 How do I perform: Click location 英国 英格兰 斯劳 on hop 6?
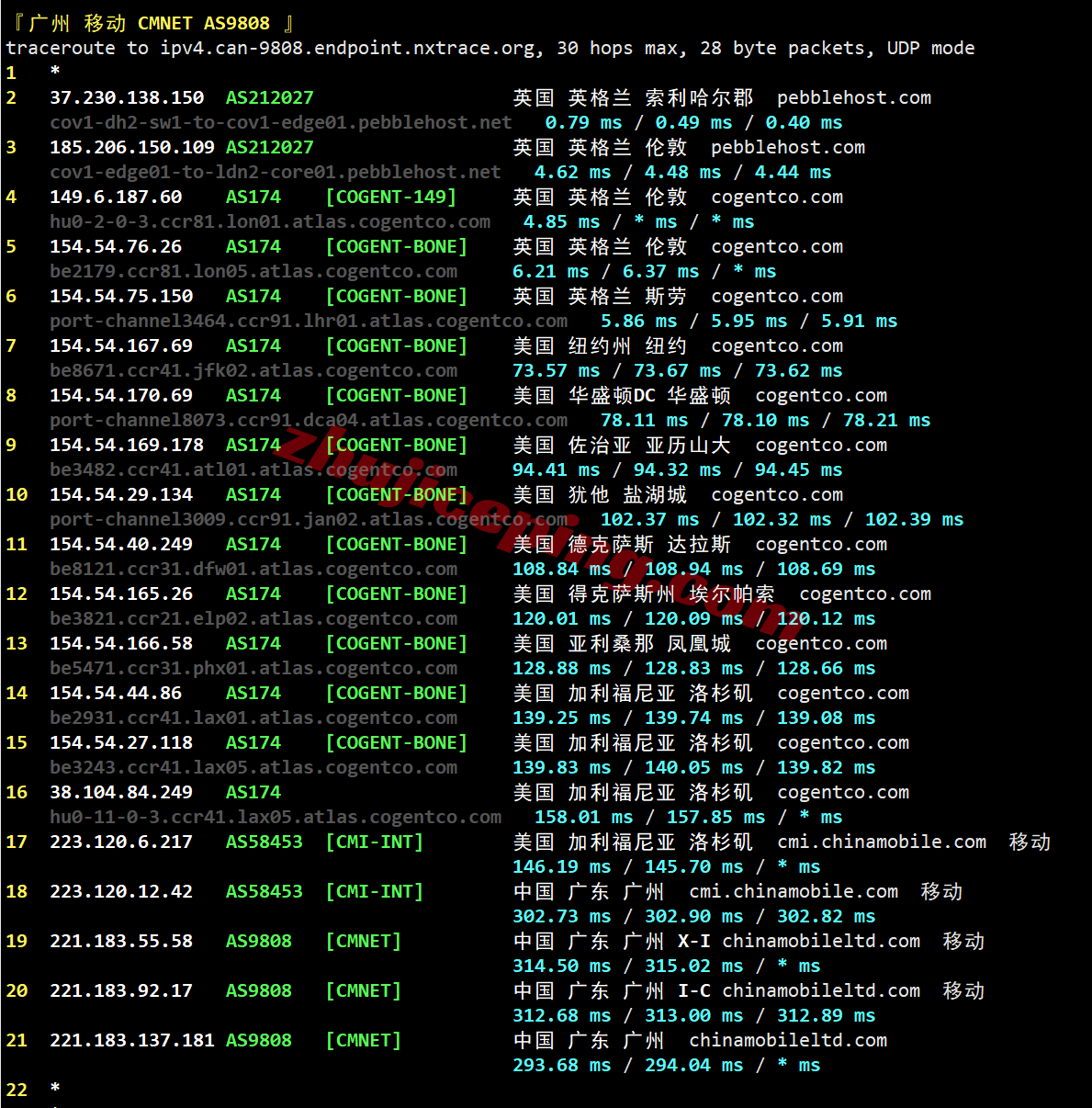click(x=600, y=296)
